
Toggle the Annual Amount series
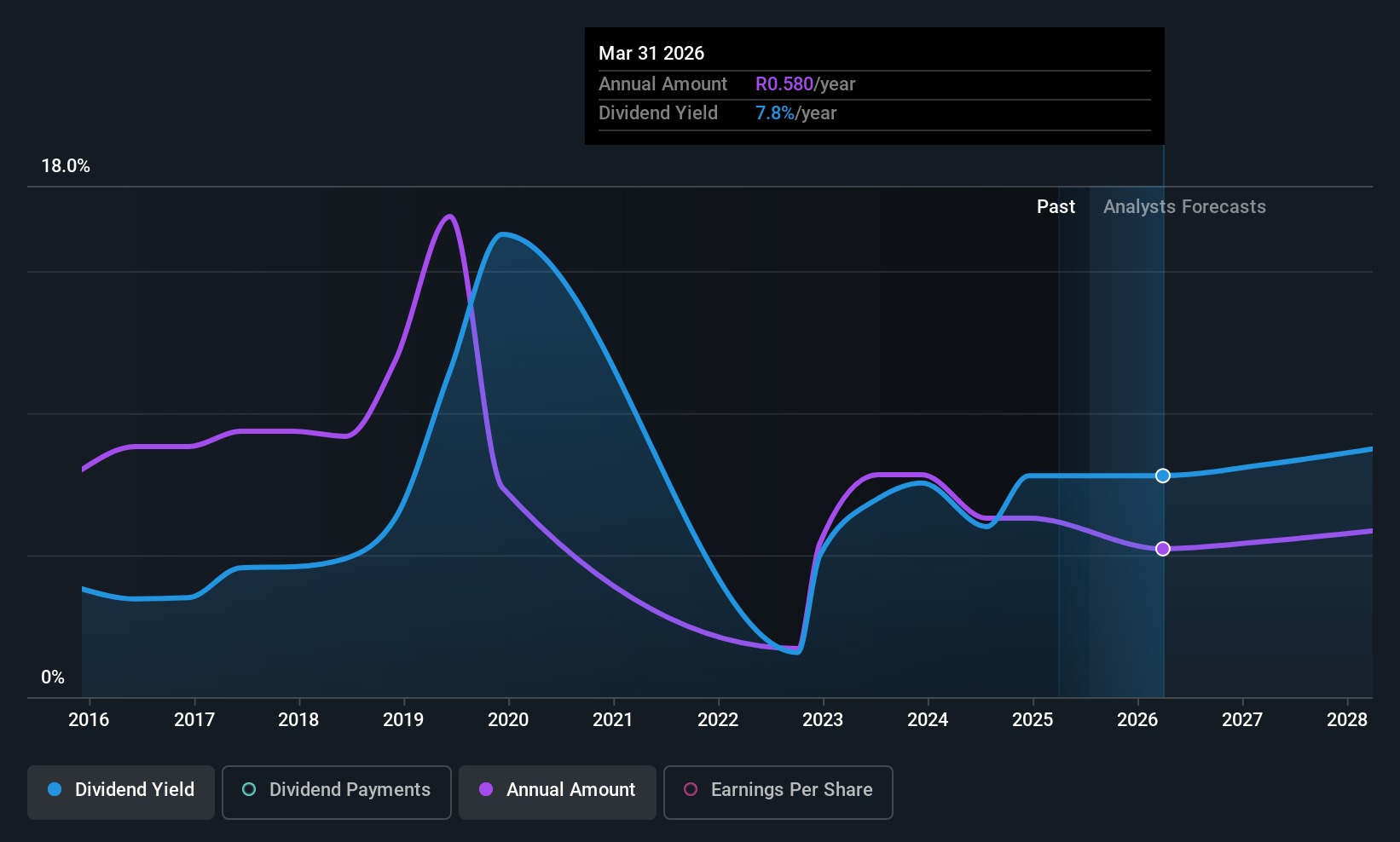[558, 793]
